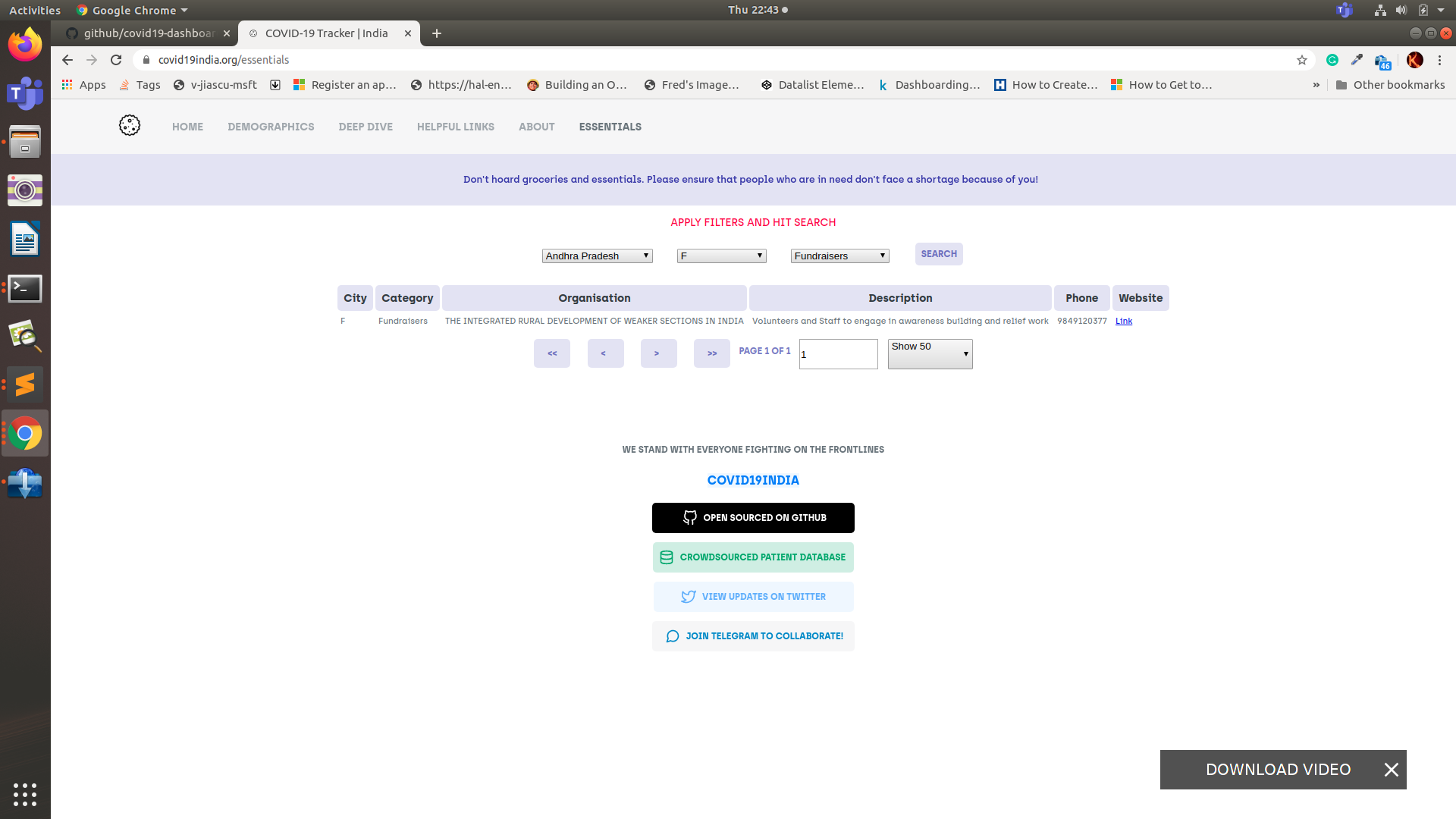1456x819 pixels.
Task: Reload the covid19india page
Action: 116,60
